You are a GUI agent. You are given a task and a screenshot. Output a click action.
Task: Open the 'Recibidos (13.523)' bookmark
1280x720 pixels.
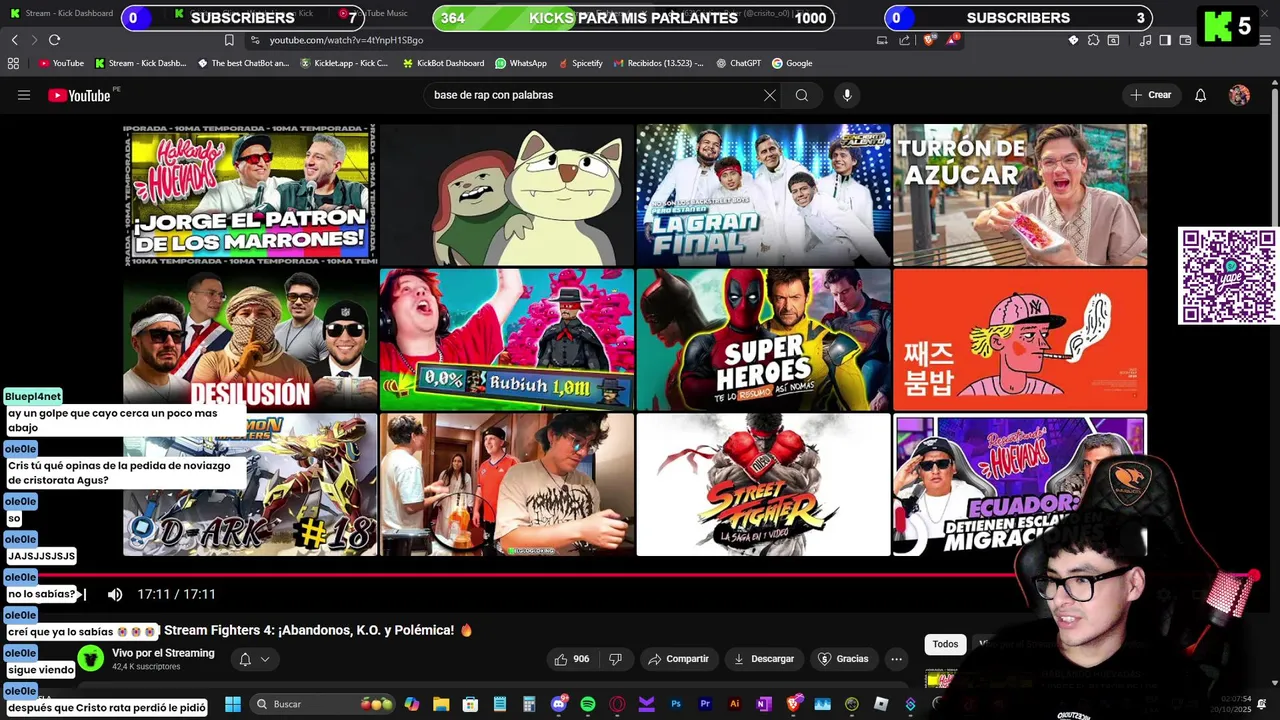658,63
